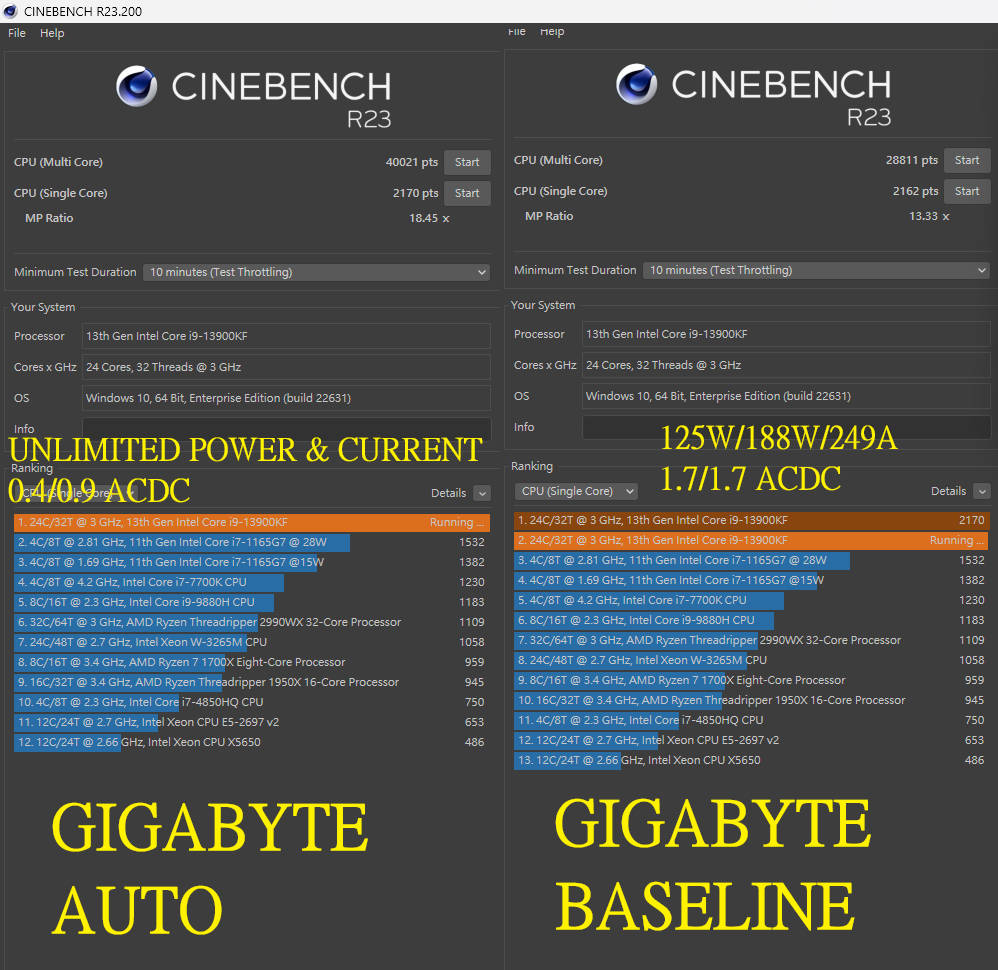Click the left Info input field

click(286, 426)
